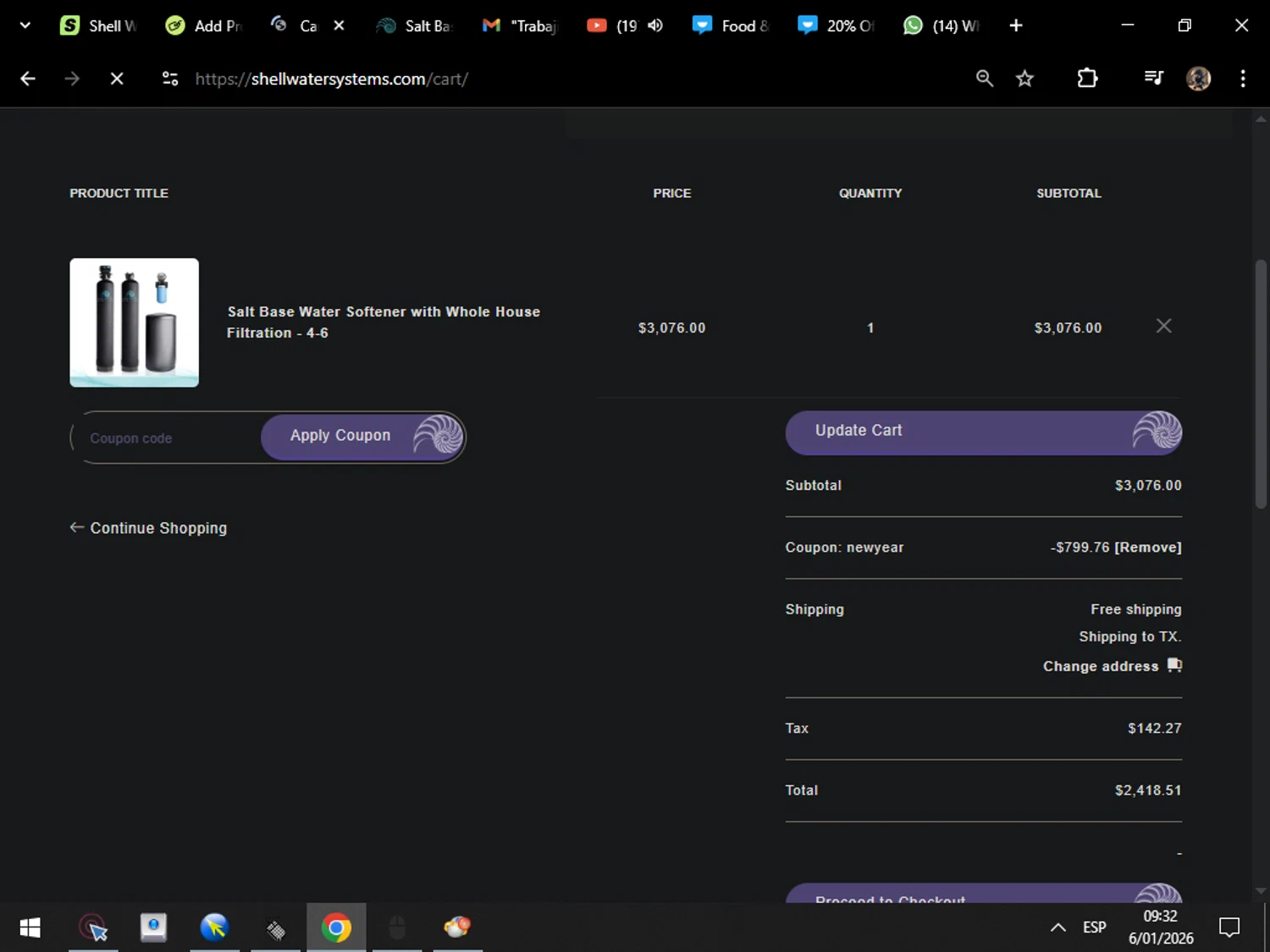Show hidden system tray icons
Screen dimensions: 1270x952
(x=1058, y=927)
